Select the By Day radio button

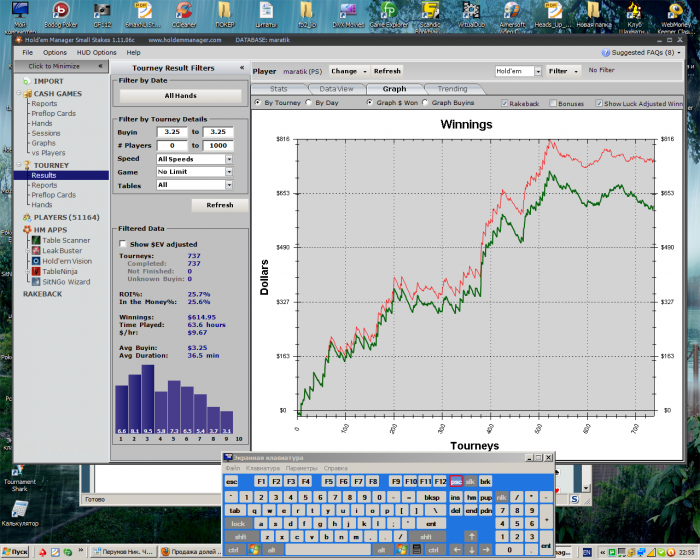[x=308, y=103]
